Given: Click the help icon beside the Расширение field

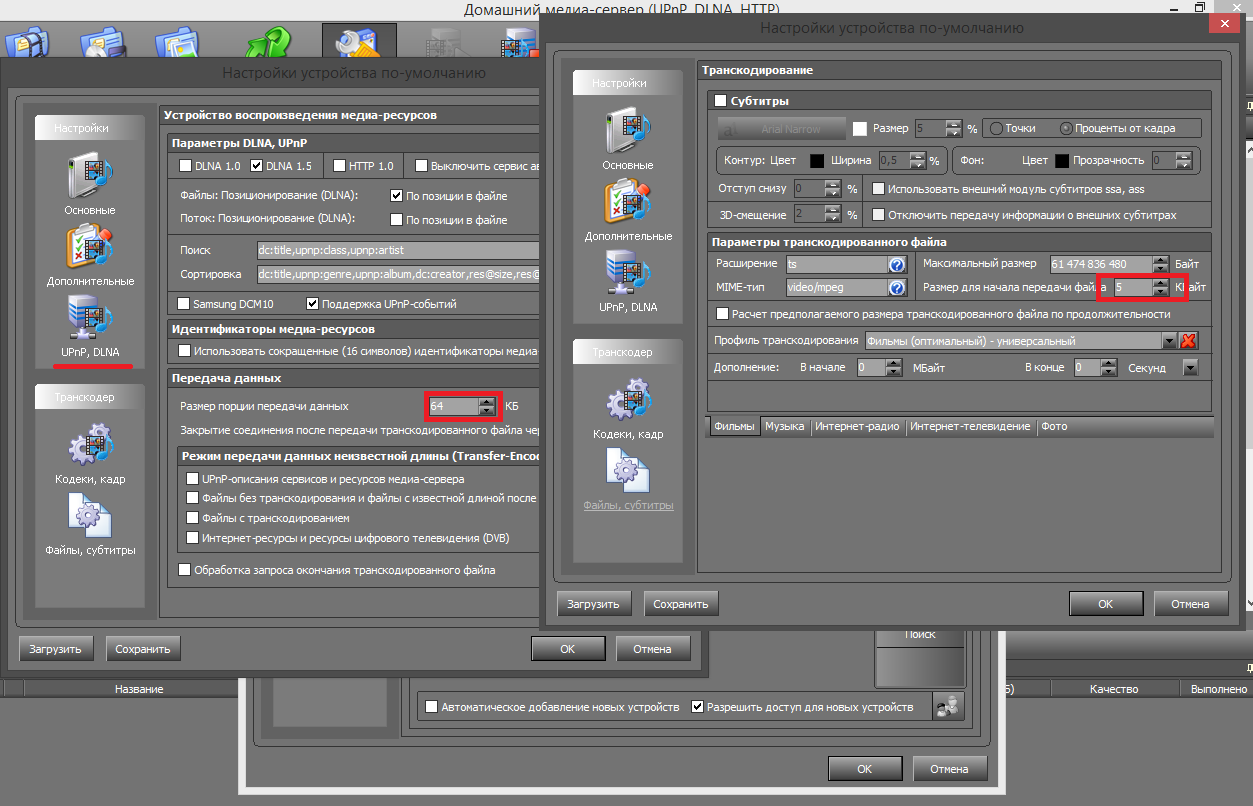Looking at the screenshot, I should [x=897, y=264].
